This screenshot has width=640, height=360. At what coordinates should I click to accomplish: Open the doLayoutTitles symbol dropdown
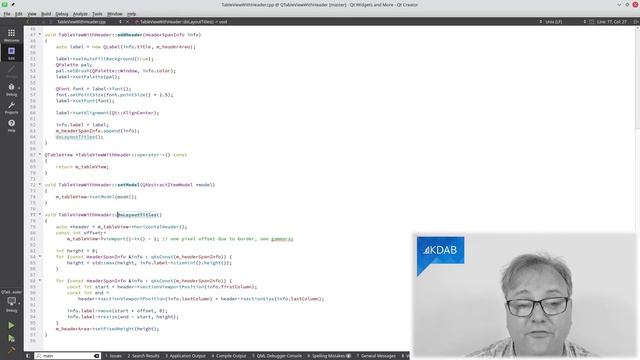click(183, 22)
